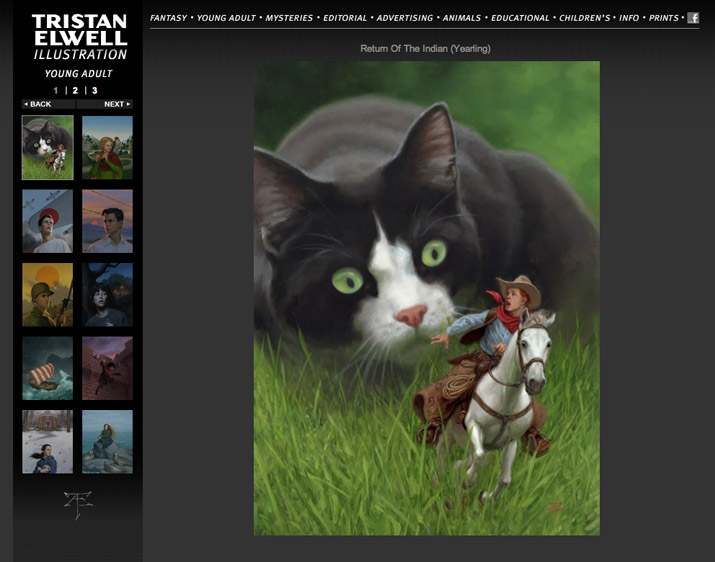Click the Back button
This screenshot has width=715, height=562.
pyautogui.click(x=49, y=104)
